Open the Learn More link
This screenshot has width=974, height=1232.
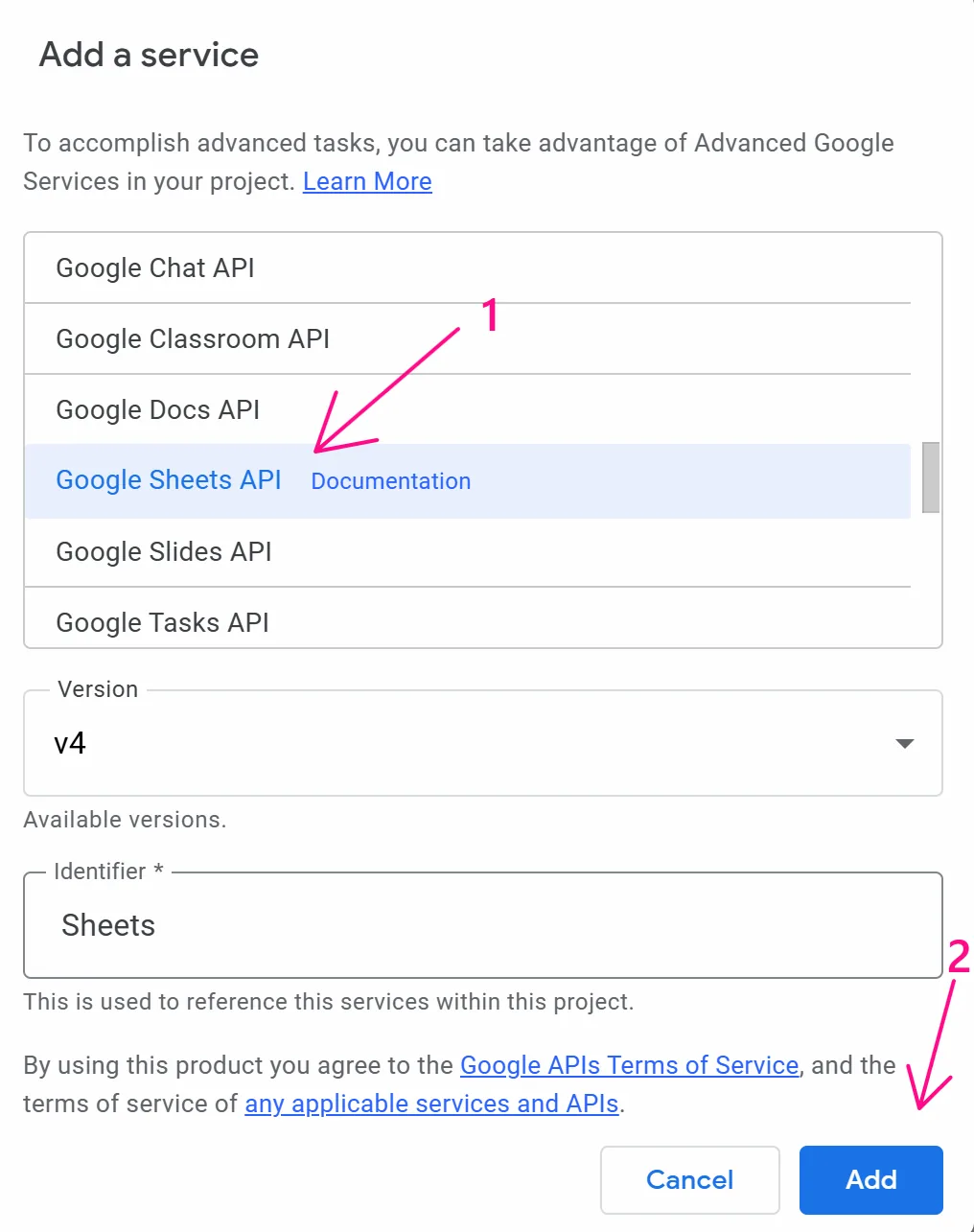[367, 181]
